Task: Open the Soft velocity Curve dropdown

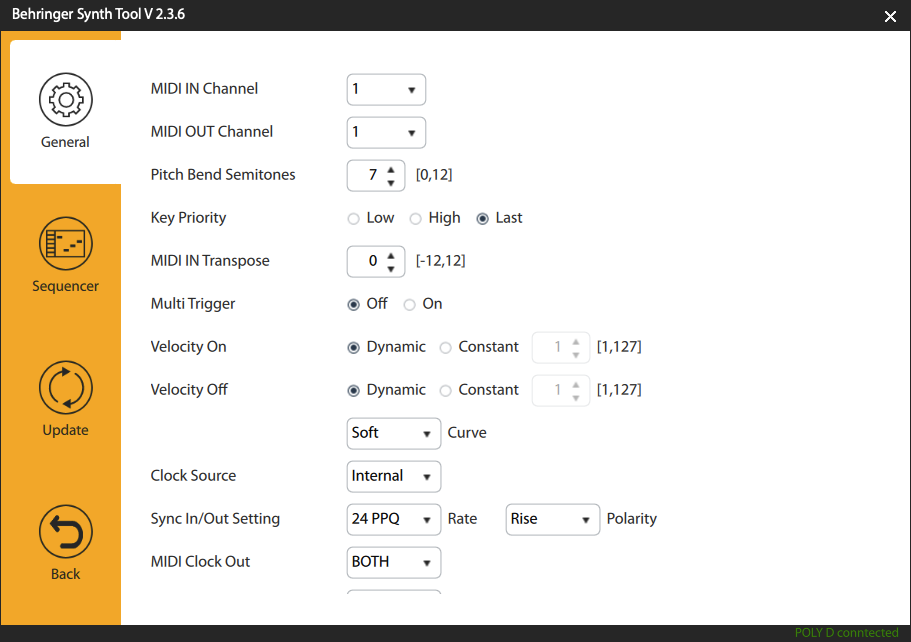Action: [x=394, y=433]
